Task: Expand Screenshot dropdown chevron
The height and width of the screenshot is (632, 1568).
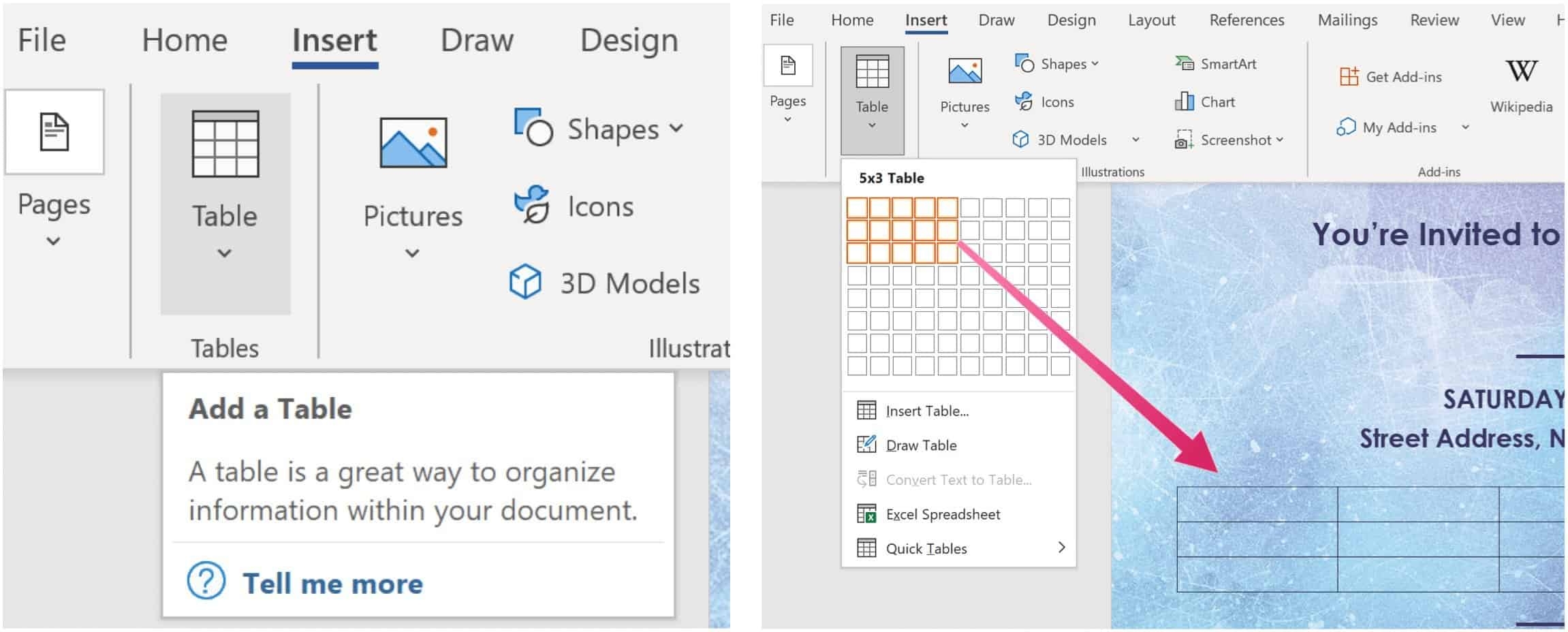Action: point(1279,140)
